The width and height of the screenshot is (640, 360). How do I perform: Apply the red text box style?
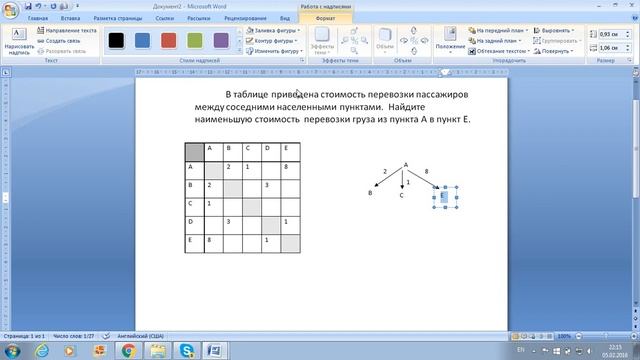pyautogui.click(x=169, y=40)
